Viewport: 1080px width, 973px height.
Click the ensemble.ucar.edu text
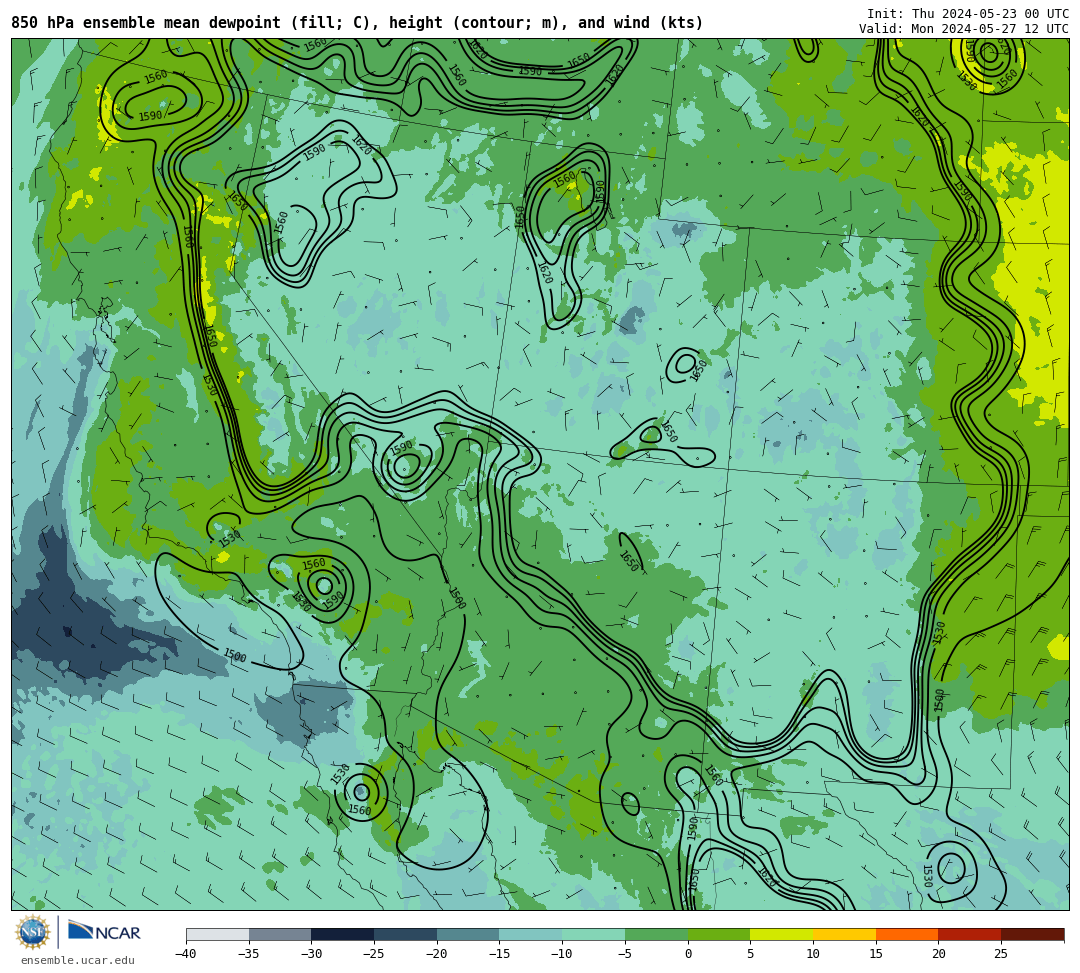[x=78, y=960]
